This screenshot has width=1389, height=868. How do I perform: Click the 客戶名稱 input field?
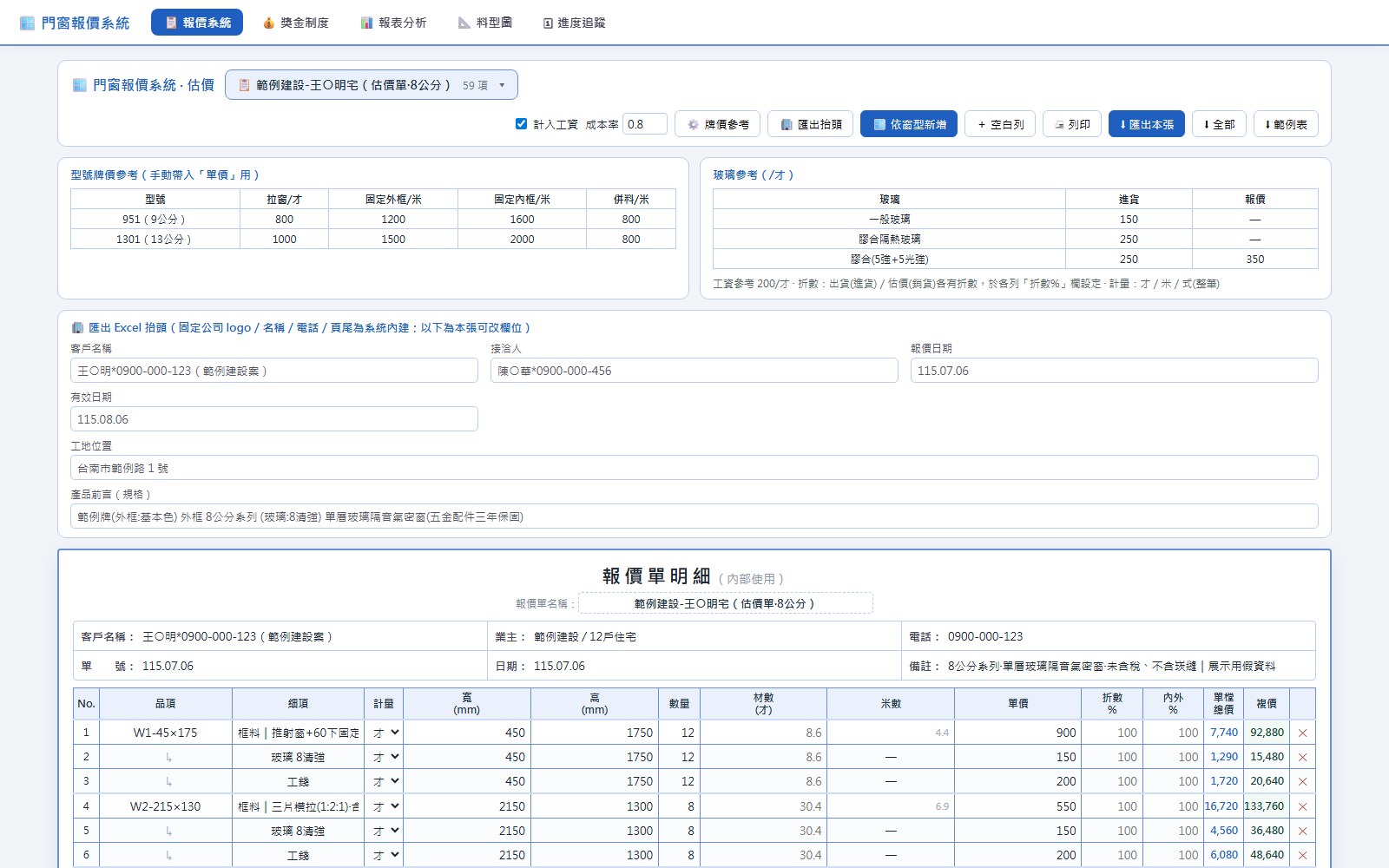pyautogui.click(x=274, y=371)
